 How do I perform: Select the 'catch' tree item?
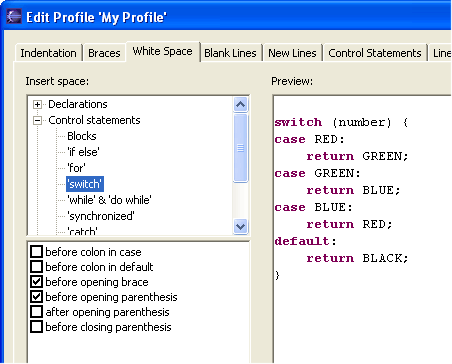tap(82, 231)
